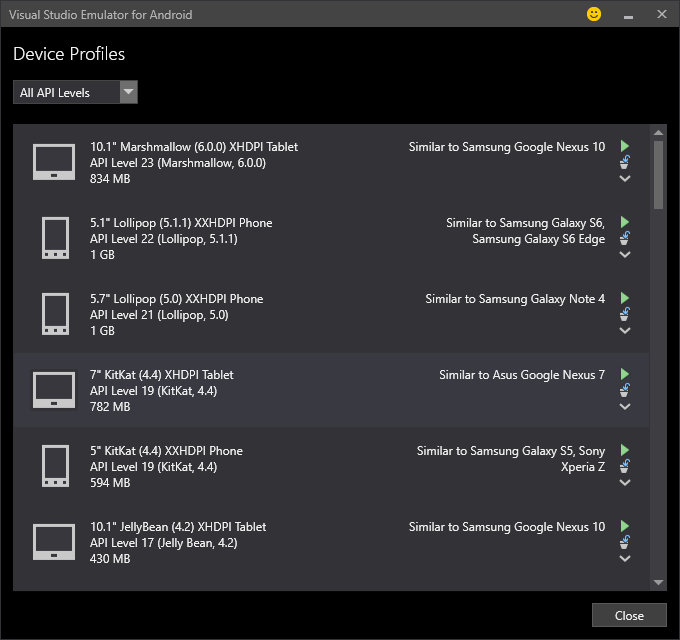680x640 pixels.
Task: Click the Close button
Action: point(629,615)
